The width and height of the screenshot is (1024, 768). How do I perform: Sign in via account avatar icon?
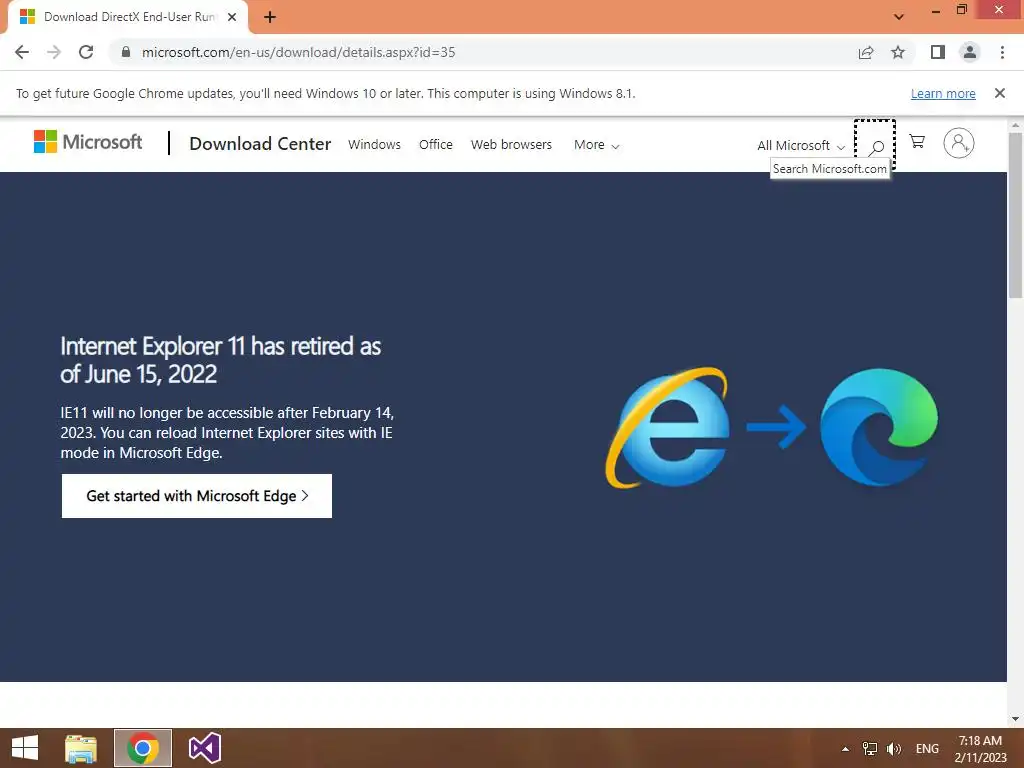tap(959, 143)
